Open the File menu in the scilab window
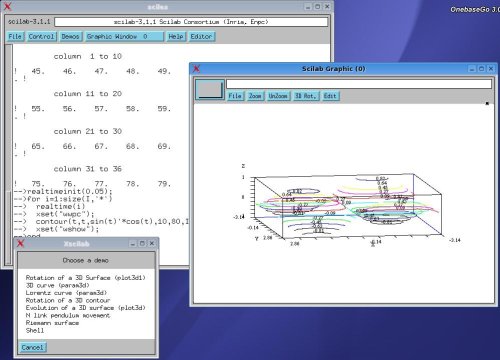The width and height of the screenshot is (500, 360). [15, 36]
